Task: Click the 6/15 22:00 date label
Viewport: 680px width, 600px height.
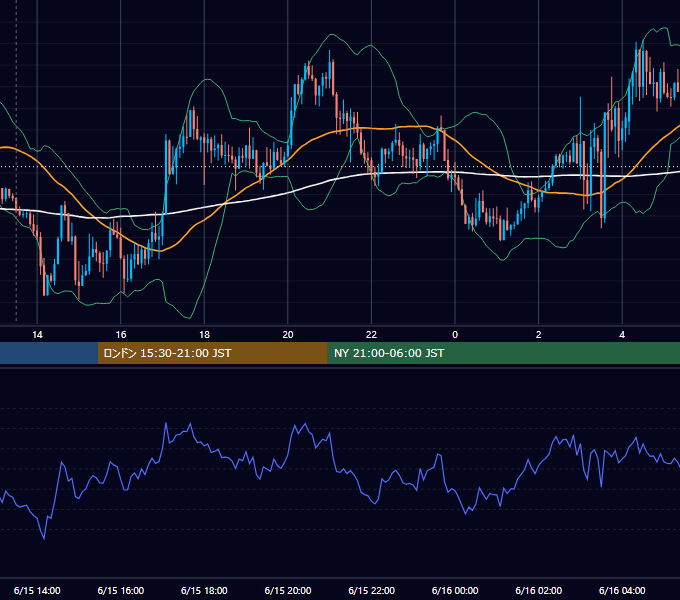Action: click(371, 590)
